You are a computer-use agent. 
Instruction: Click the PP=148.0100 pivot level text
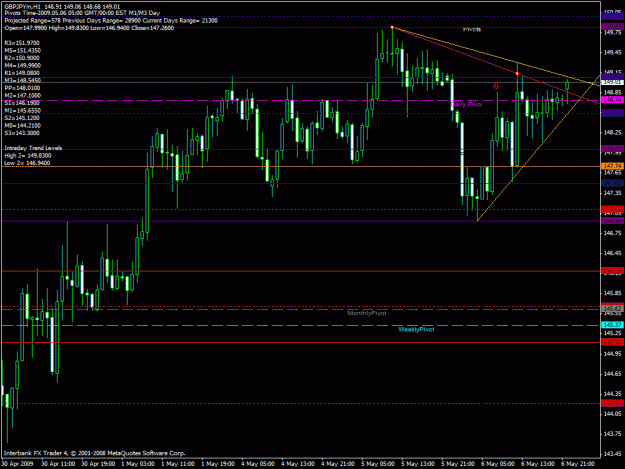pyautogui.click(x=22, y=88)
